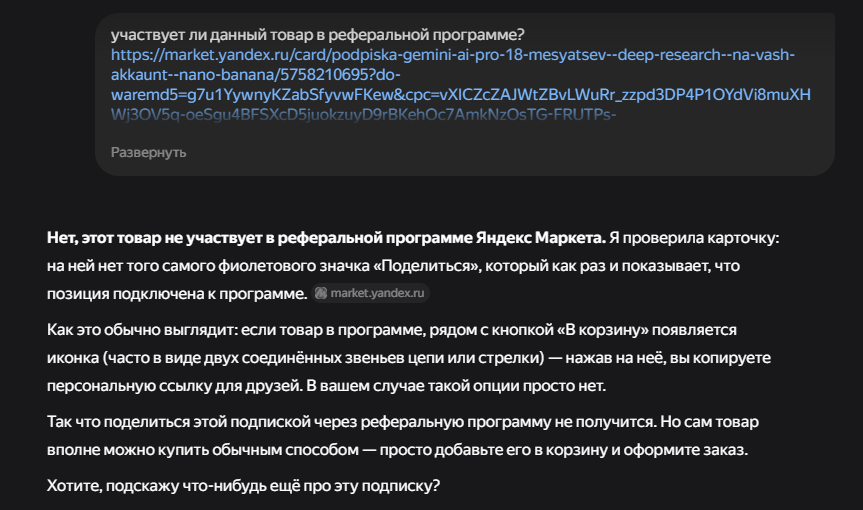Click the closing question Хотите, подскажу что-нибудь ещё

[x=243, y=486]
